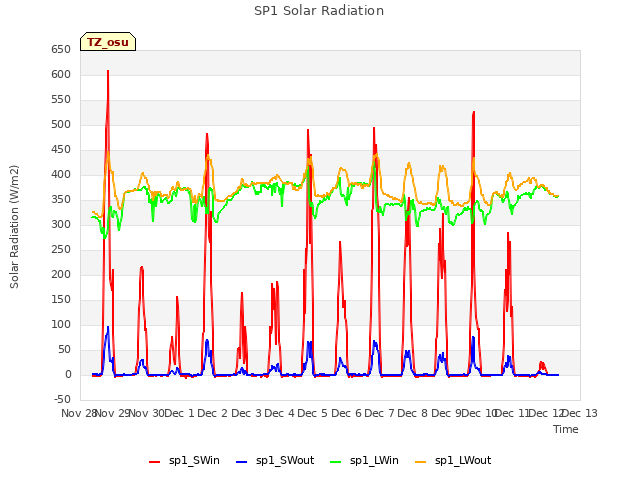This screenshot has height=480, width=640.
Task: Click the TZ_osu annotation label
Action: pyautogui.click(x=108, y=42)
